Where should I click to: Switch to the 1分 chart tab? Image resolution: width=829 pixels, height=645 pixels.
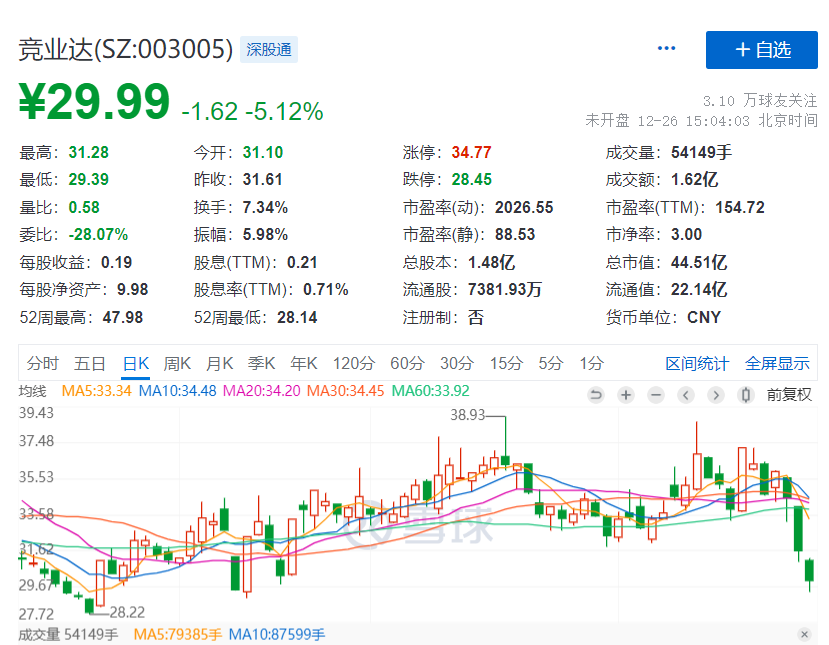tap(591, 363)
